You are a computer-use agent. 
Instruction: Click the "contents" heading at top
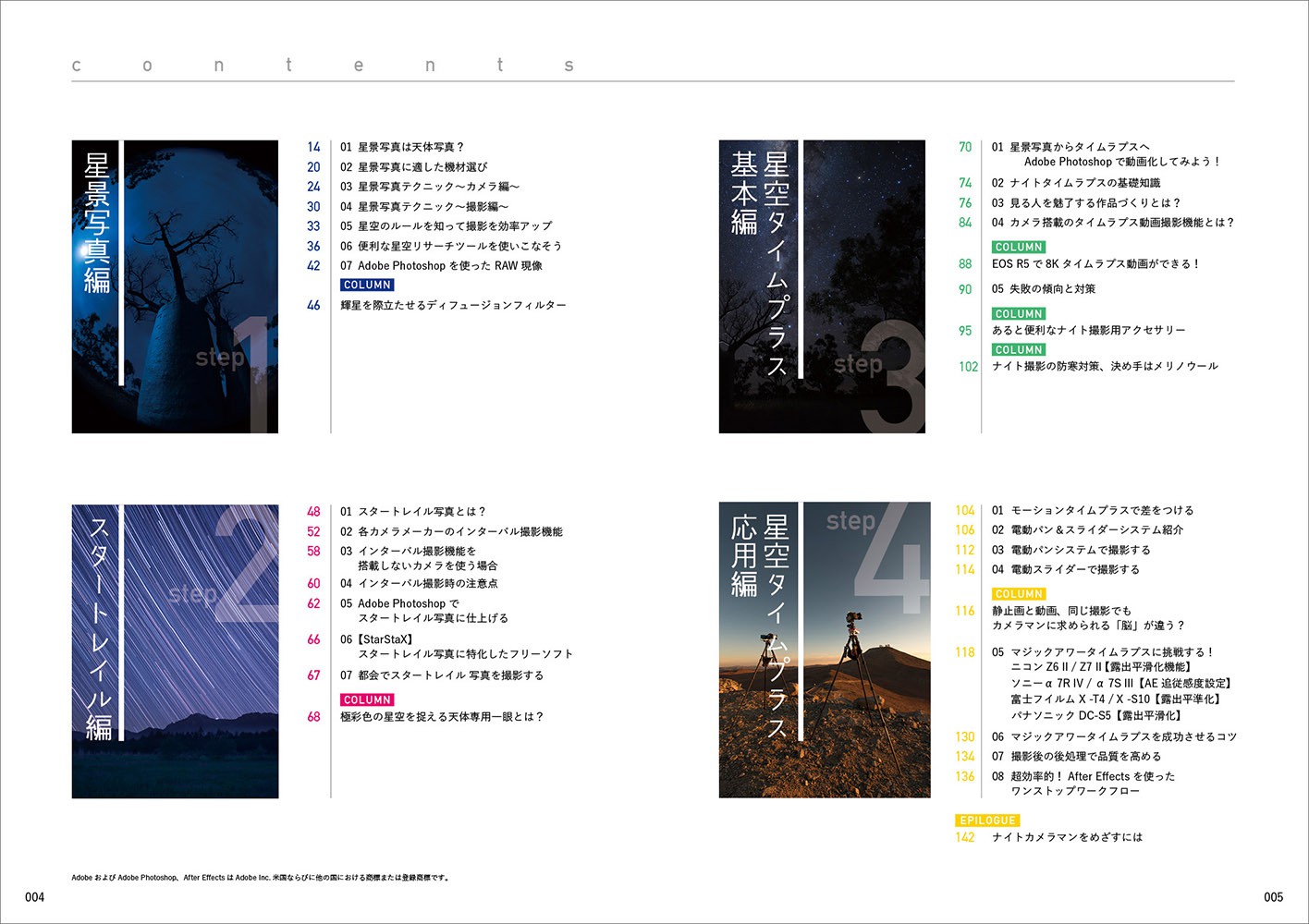pos(323,66)
